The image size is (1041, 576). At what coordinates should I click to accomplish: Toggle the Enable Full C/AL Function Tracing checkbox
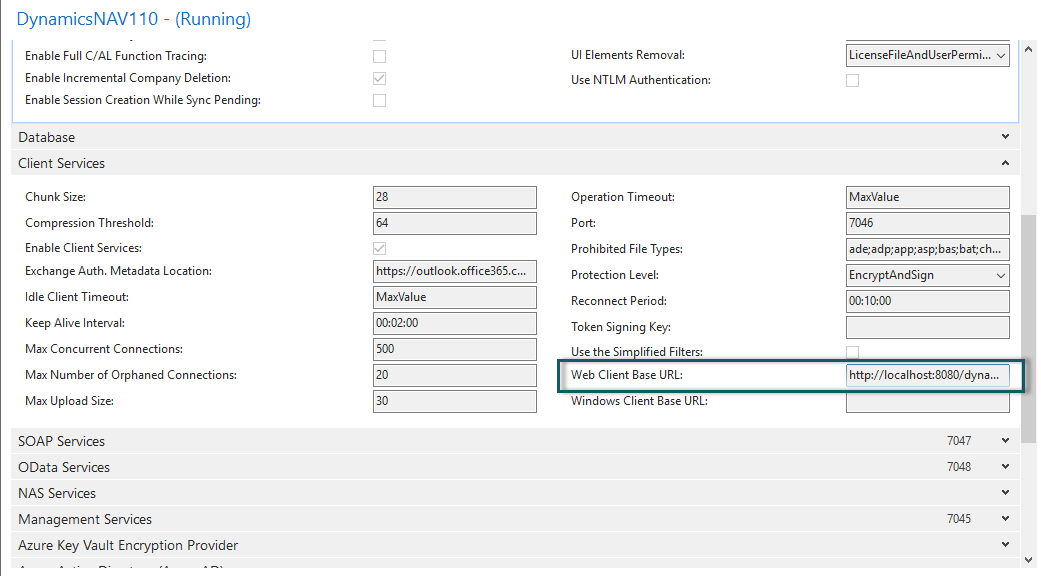coord(379,56)
